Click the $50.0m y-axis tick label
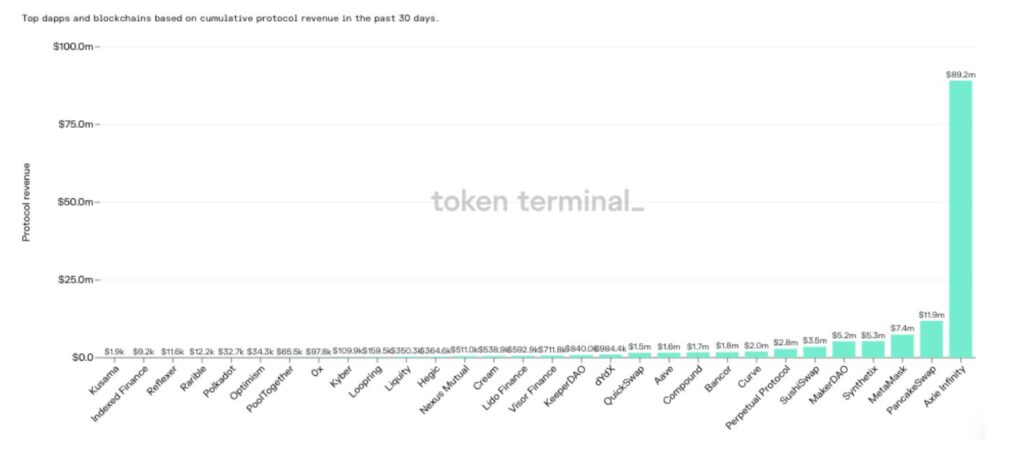 point(76,202)
